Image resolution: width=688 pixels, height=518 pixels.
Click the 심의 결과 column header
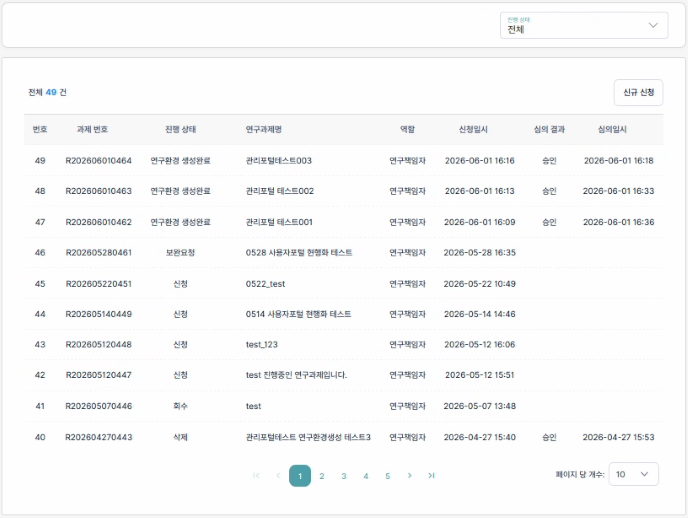click(x=549, y=129)
